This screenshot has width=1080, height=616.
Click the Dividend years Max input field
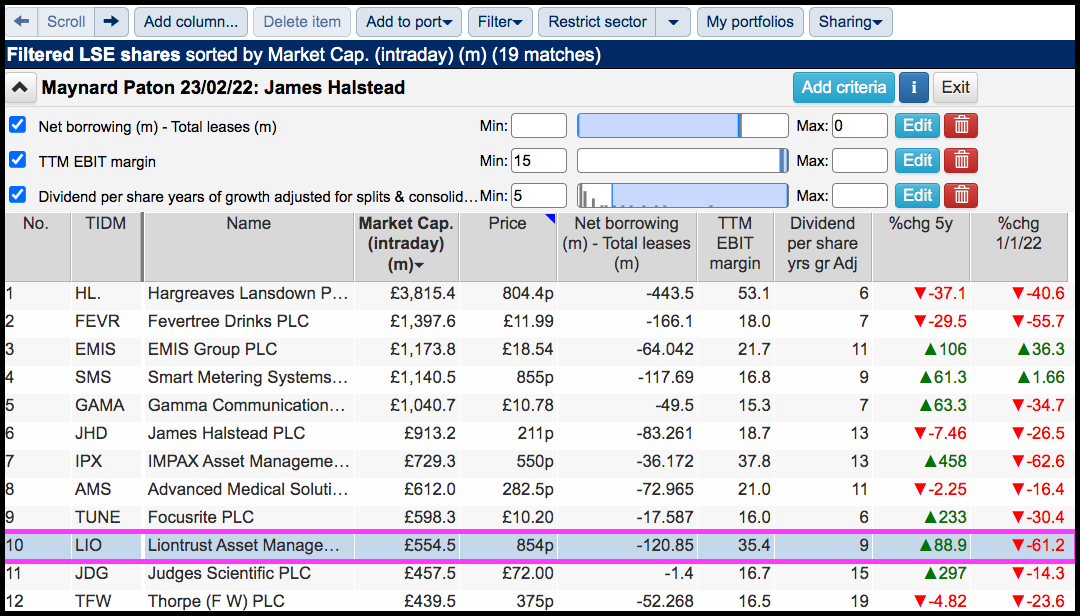pos(860,196)
